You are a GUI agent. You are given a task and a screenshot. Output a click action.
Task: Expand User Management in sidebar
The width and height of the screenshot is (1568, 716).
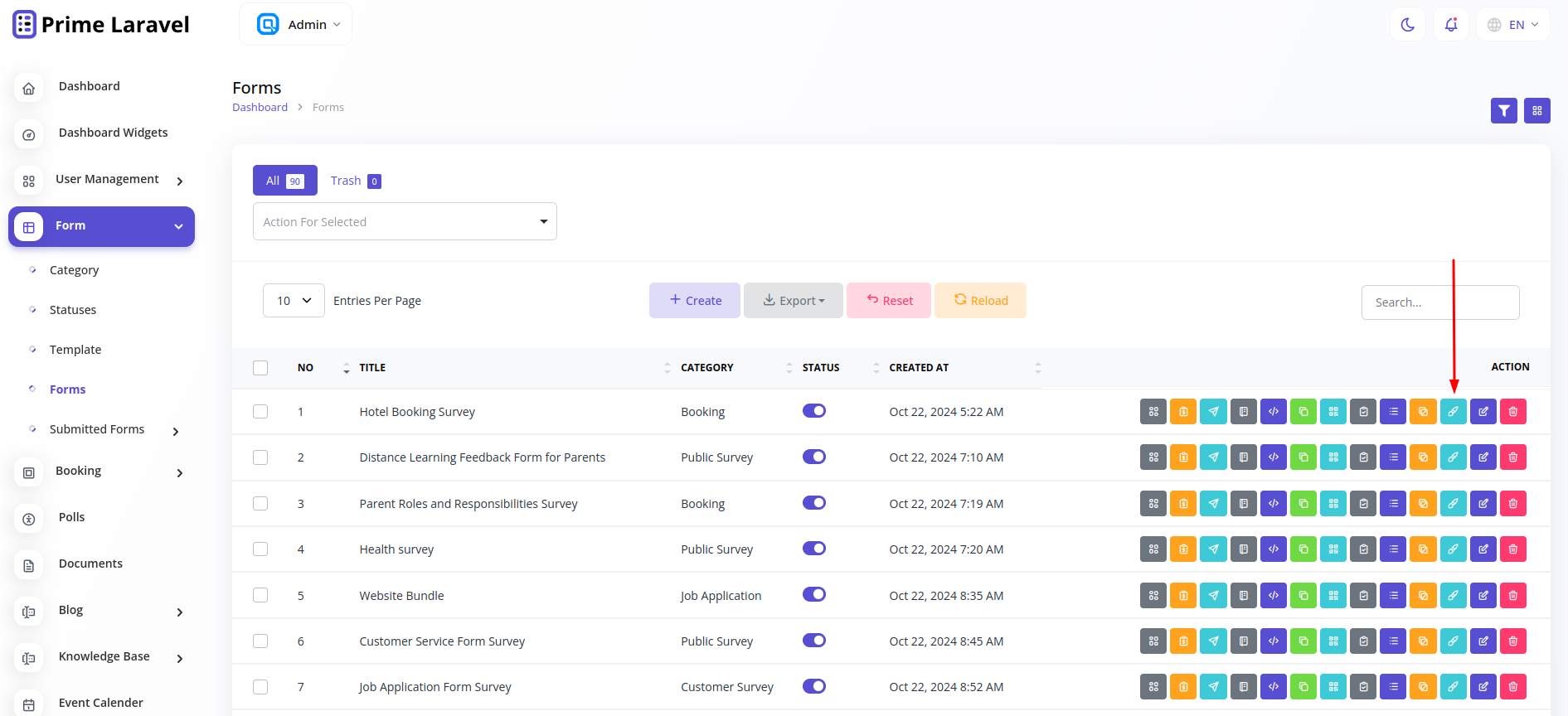101,180
